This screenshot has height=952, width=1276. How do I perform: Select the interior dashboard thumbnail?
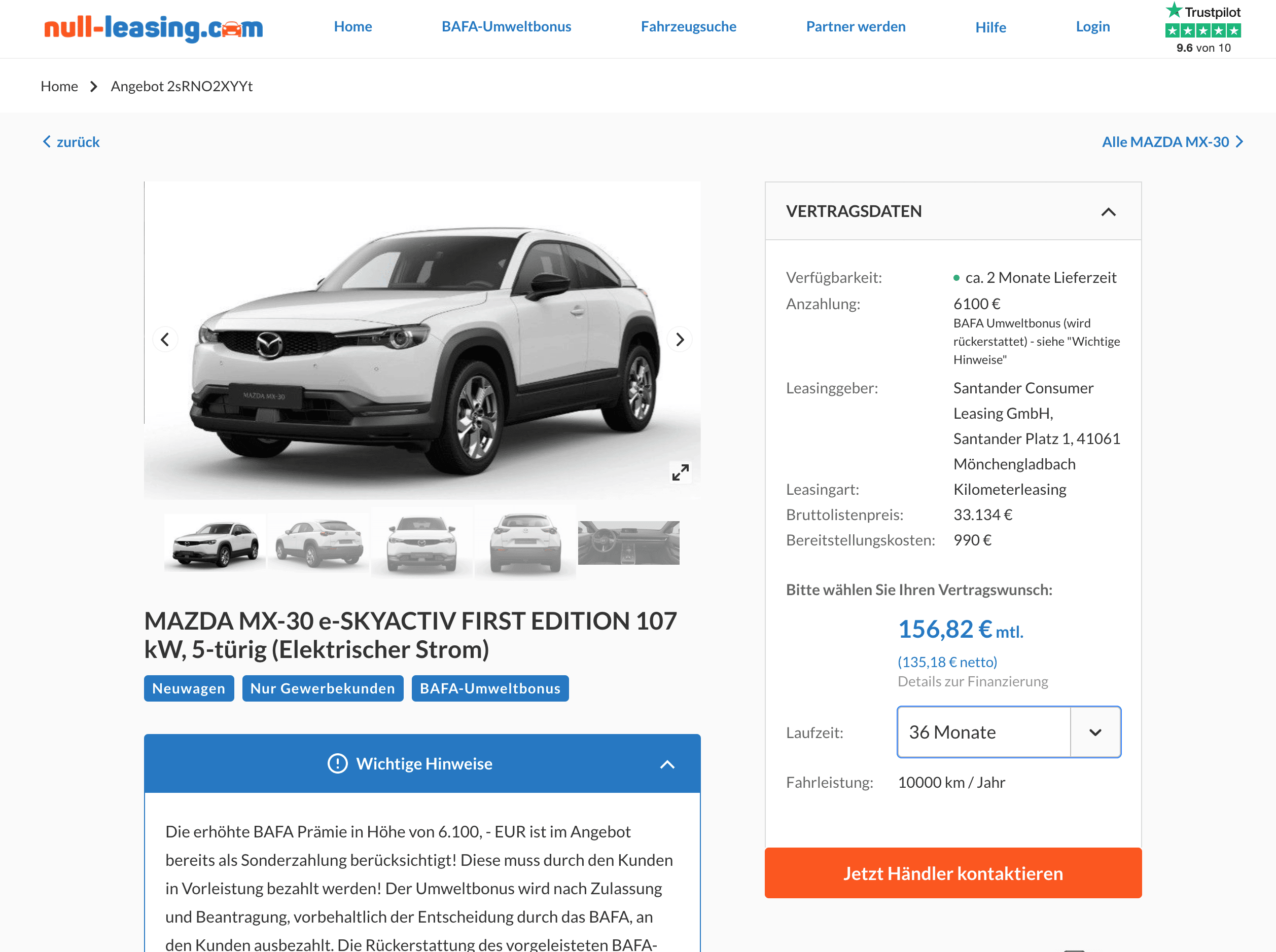pos(628,543)
